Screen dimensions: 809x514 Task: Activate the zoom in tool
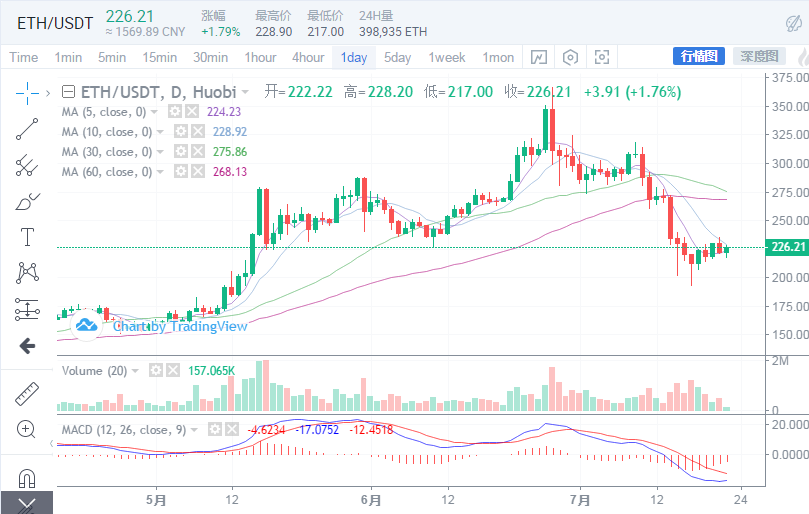[x=26, y=429]
